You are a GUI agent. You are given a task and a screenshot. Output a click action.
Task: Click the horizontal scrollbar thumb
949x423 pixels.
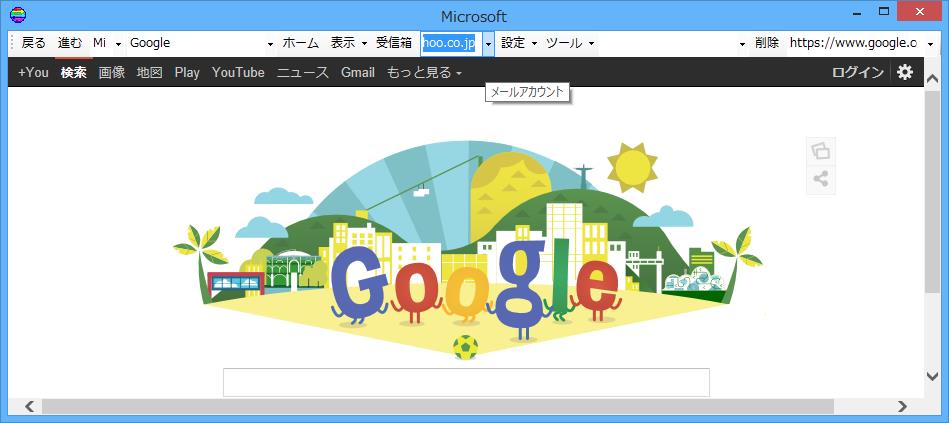438,406
